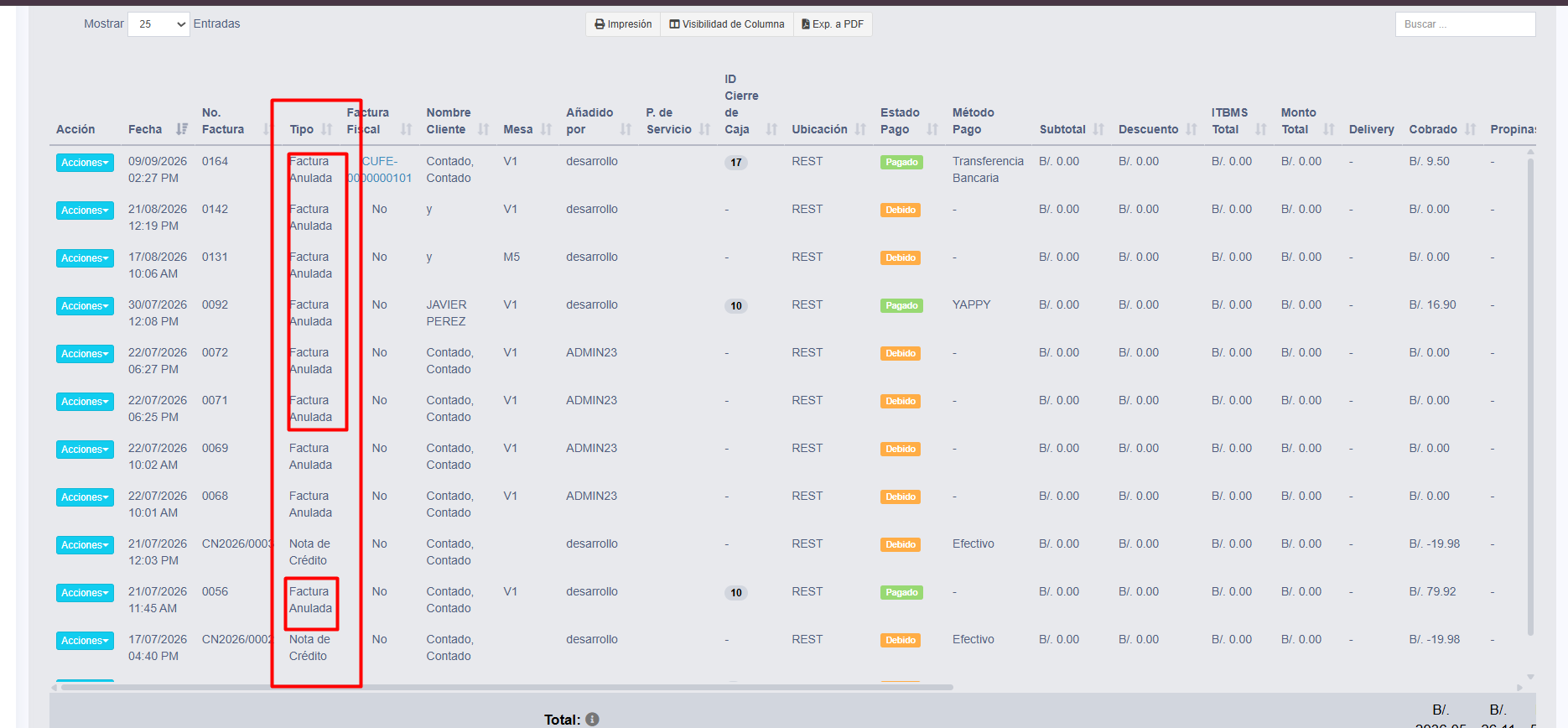
Task: Open the entries-per-page dropdown showing 25
Action: click(x=159, y=24)
